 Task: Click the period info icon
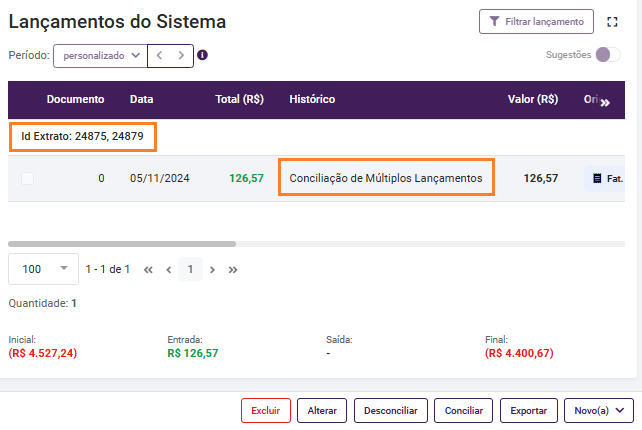pos(202,55)
